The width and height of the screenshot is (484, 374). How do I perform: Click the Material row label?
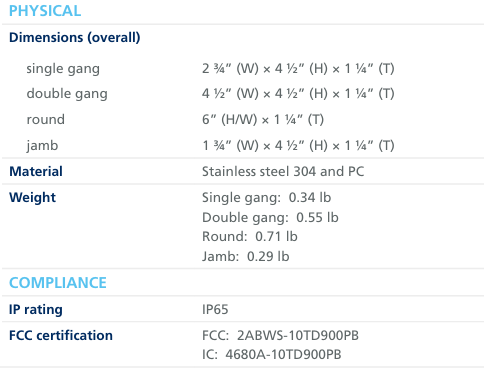tap(36, 172)
